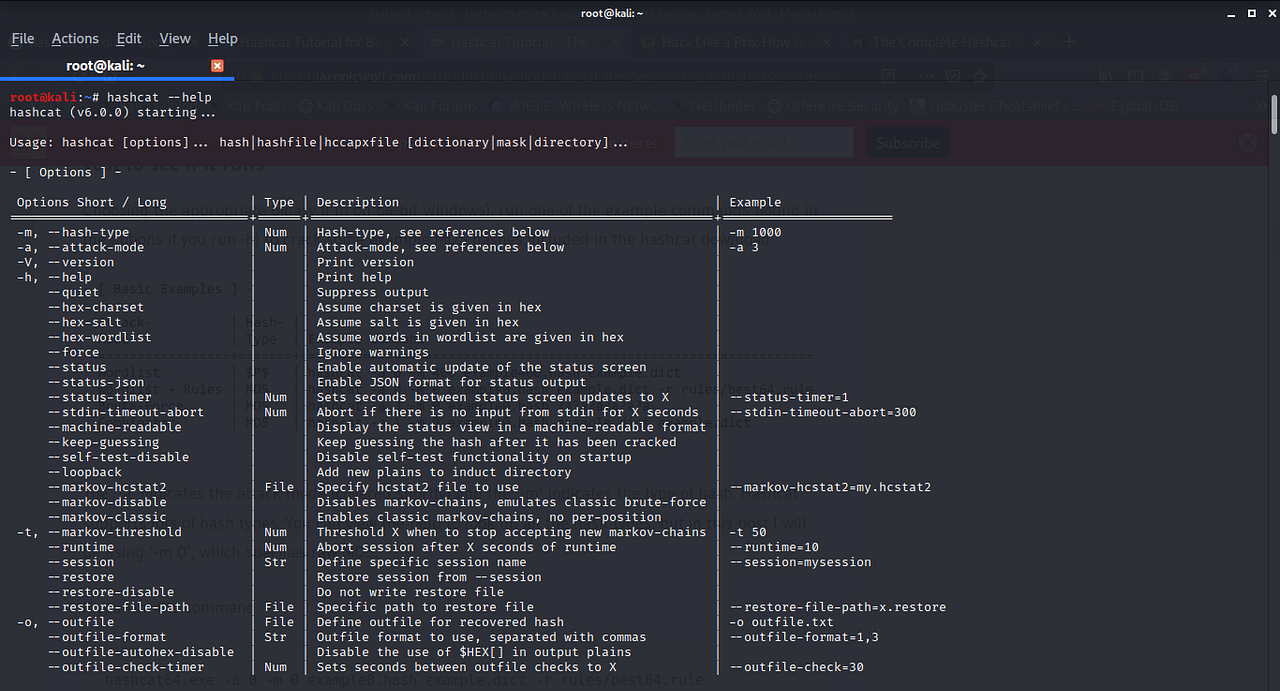The width and height of the screenshot is (1280, 691).
Task: Open the sidebar view icon
Action: pyautogui.click(x=1135, y=75)
